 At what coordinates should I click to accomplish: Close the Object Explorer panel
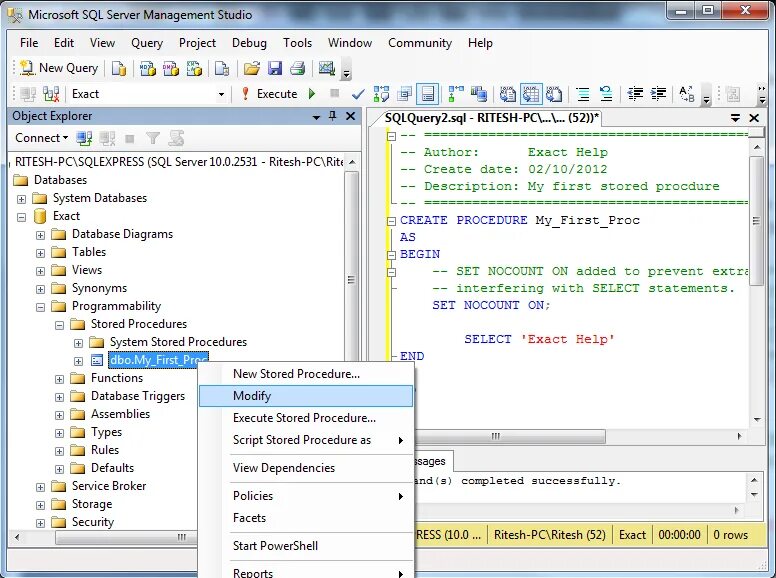[350, 116]
